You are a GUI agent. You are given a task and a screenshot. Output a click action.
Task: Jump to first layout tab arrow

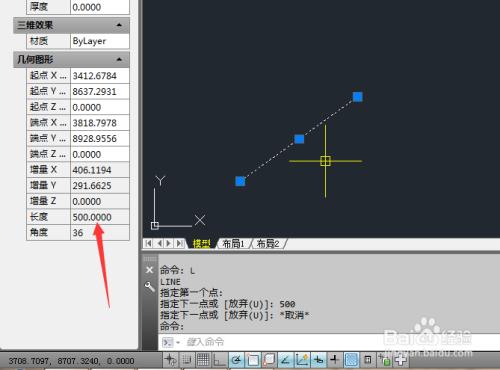point(148,243)
